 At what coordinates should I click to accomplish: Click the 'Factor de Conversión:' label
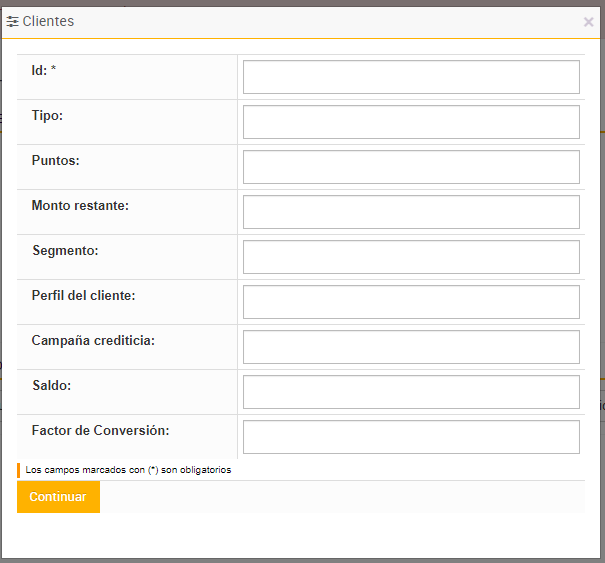click(x=100, y=431)
